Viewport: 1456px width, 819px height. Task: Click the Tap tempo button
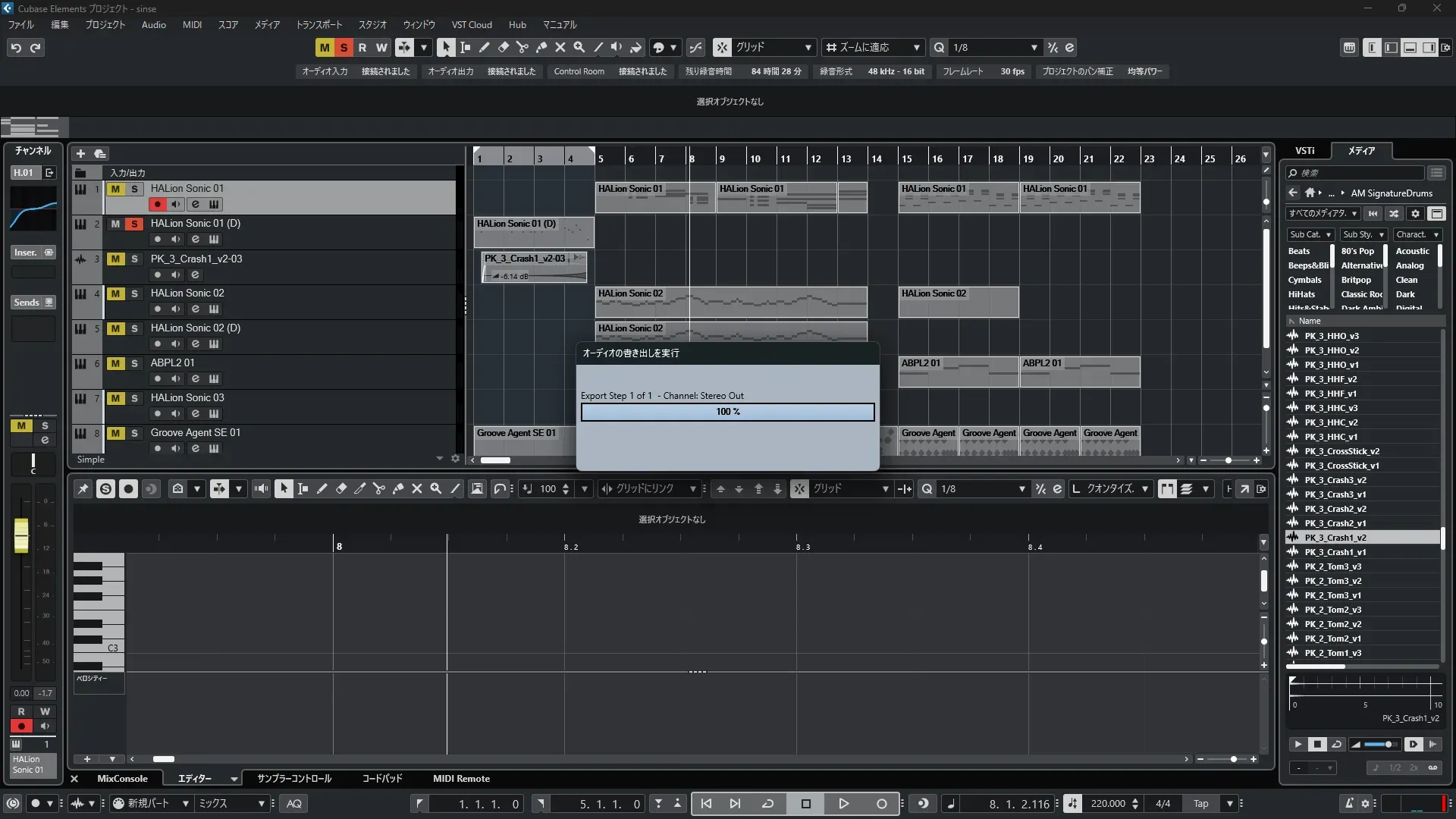pyautogui.click(x=1200, y=804)
